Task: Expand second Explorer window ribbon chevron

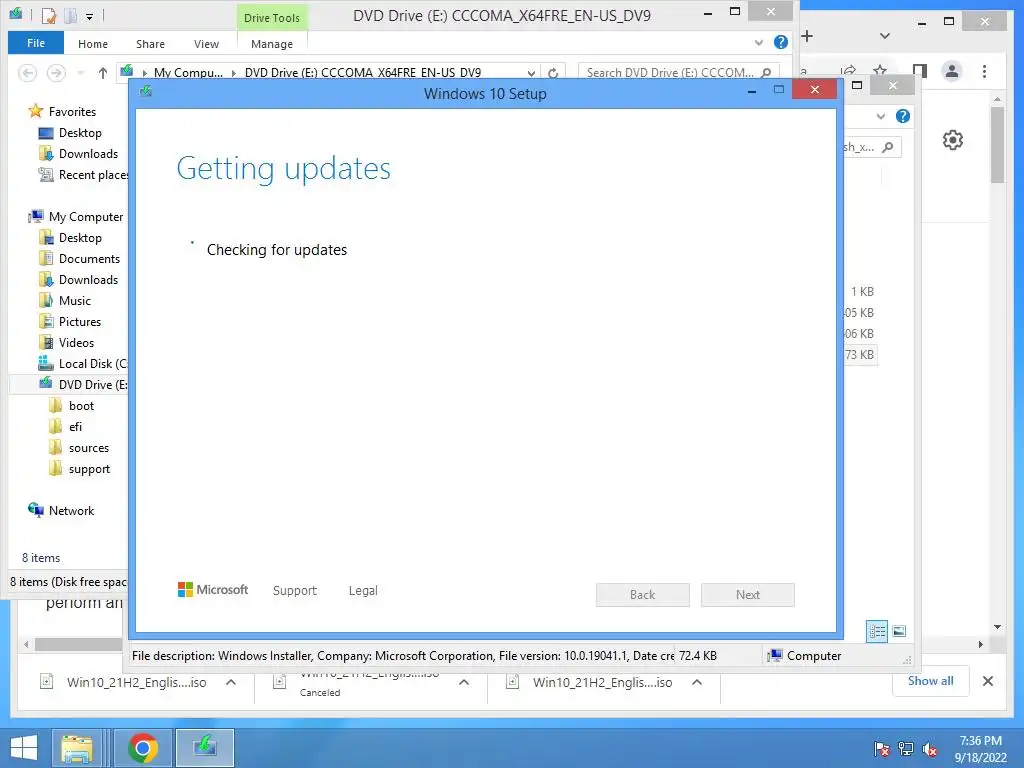Action: pos(881,116)
